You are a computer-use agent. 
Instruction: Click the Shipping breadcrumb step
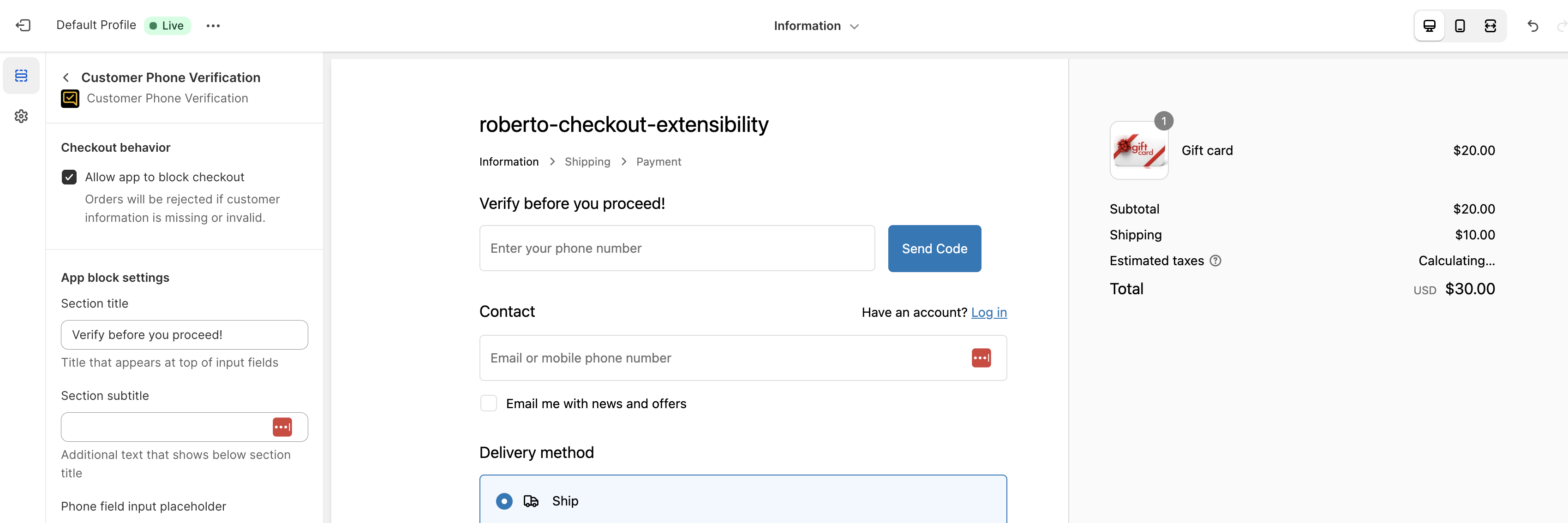pos(587,162)
